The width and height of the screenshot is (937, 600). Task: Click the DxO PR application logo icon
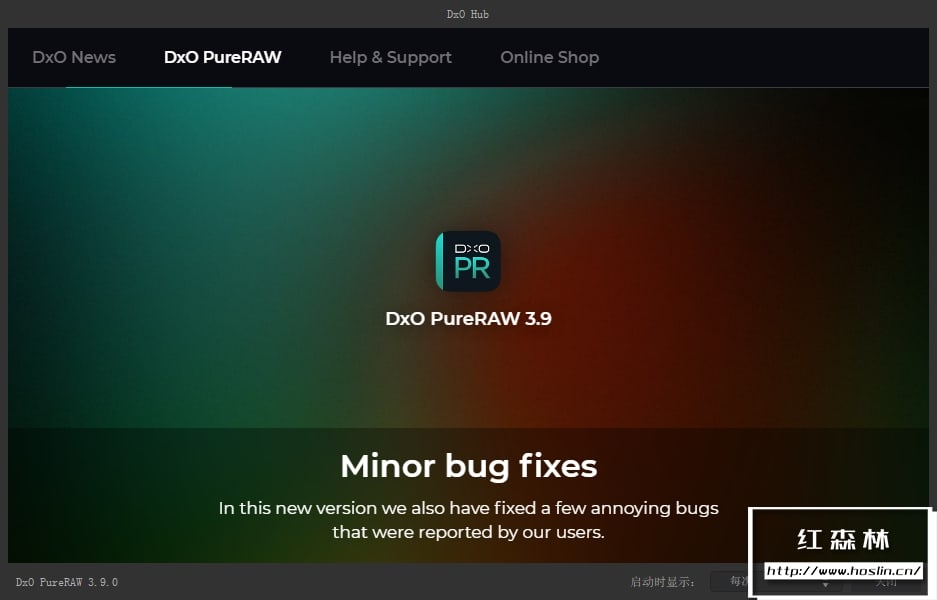468,261
